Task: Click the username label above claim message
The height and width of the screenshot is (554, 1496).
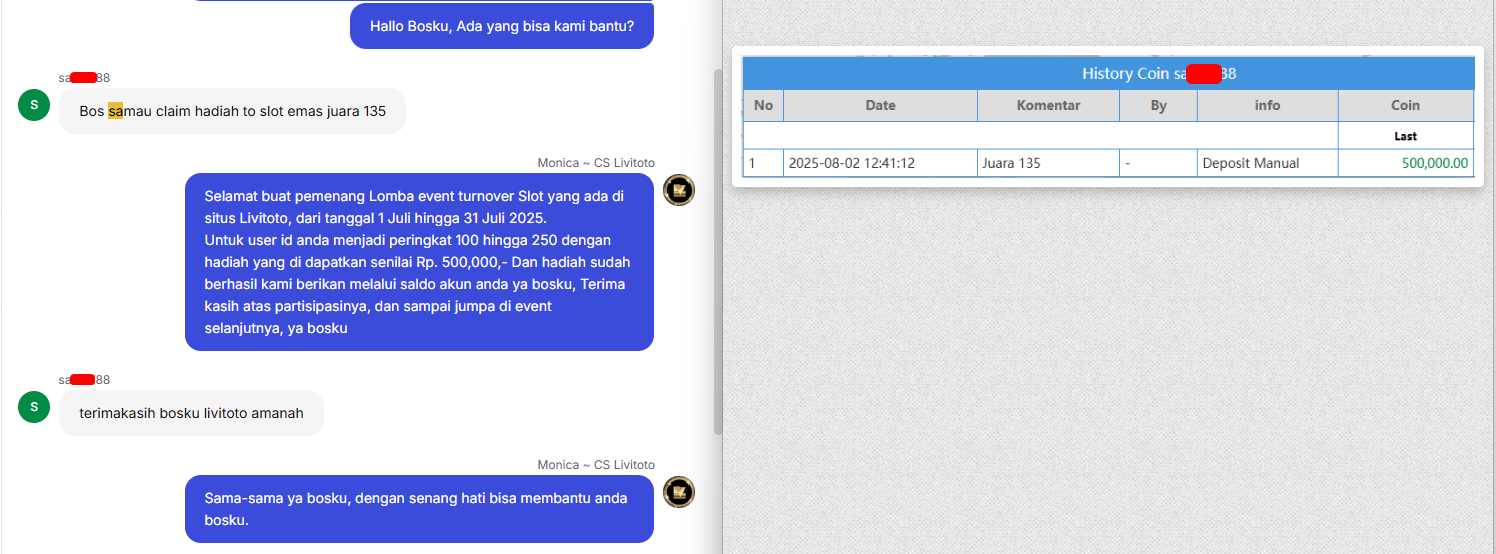Action: (84, 78)
